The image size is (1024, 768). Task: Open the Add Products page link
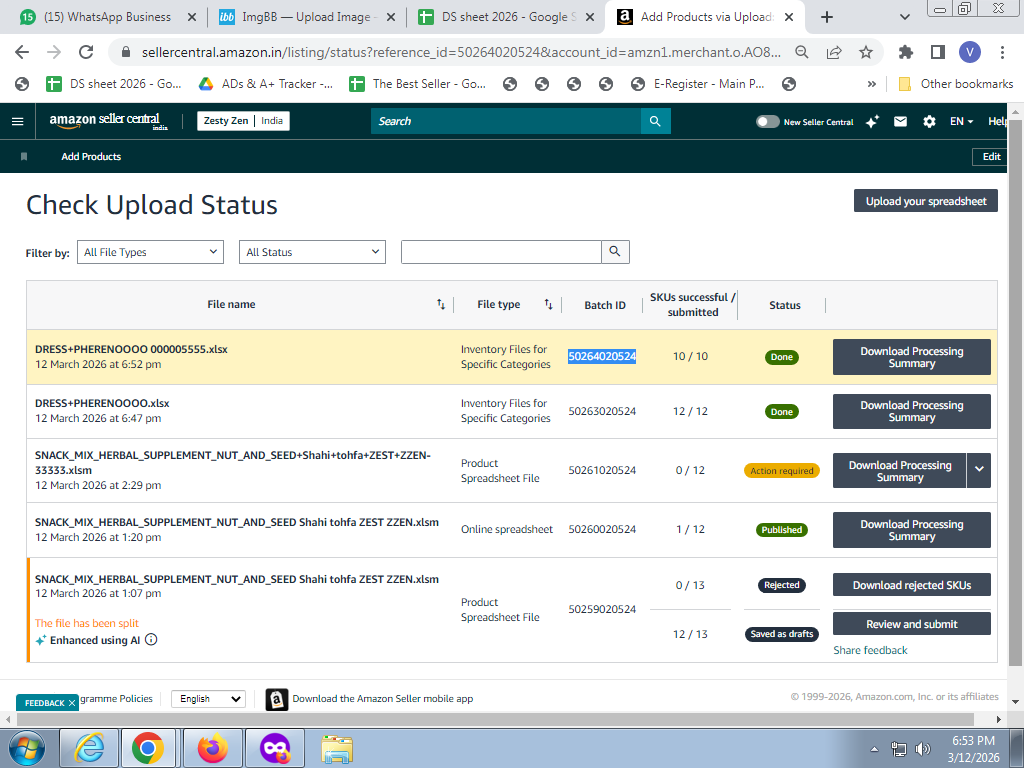click(x=91, y=157)
